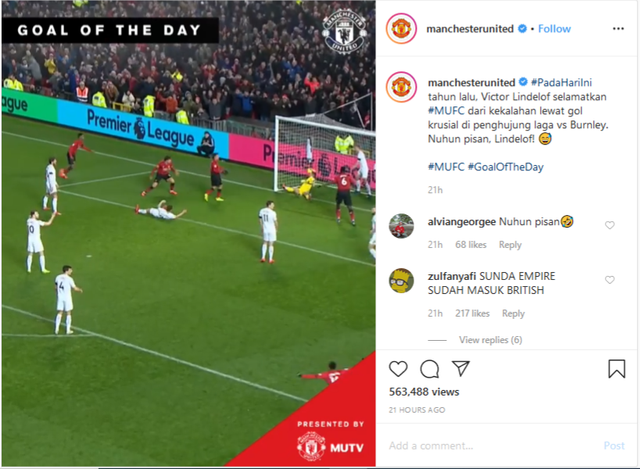
Task: Like alviangeorgee's comment heart
Action: [610, 225]
